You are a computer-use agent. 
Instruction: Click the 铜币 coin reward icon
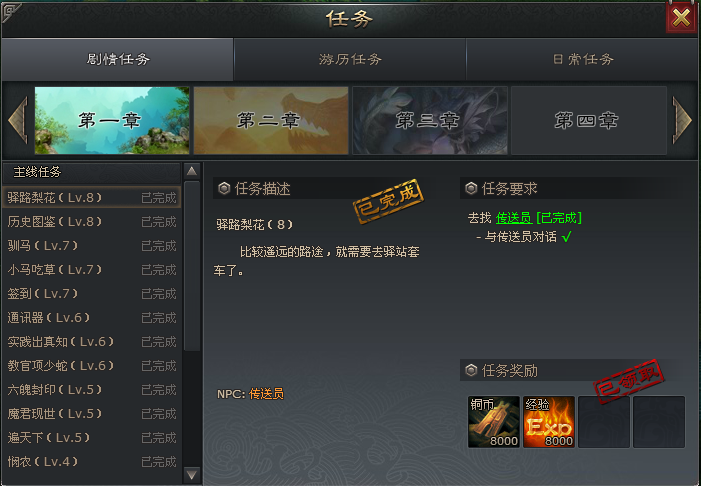coord(494,422)
